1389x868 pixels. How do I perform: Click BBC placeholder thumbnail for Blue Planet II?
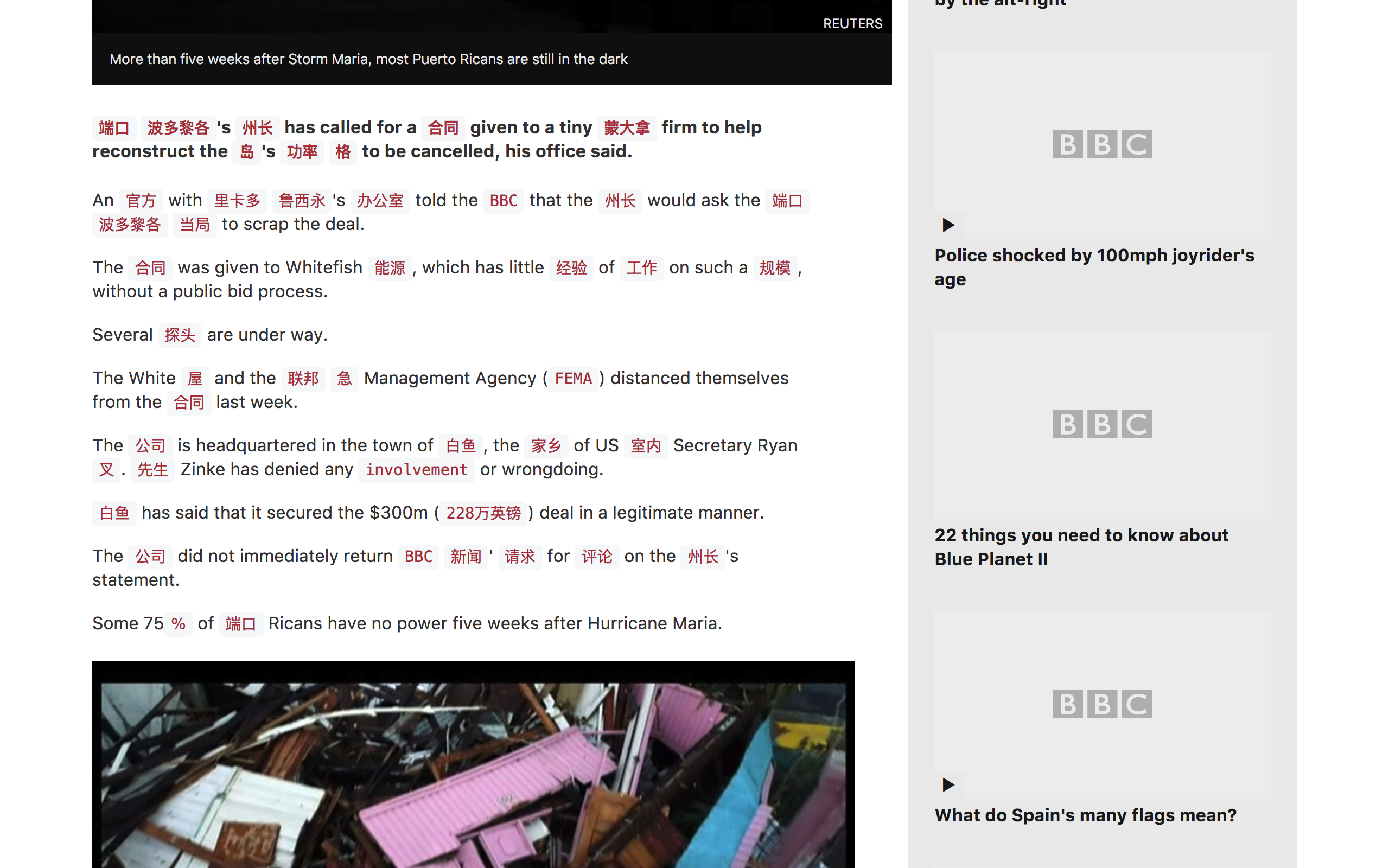click(1101, 424)
